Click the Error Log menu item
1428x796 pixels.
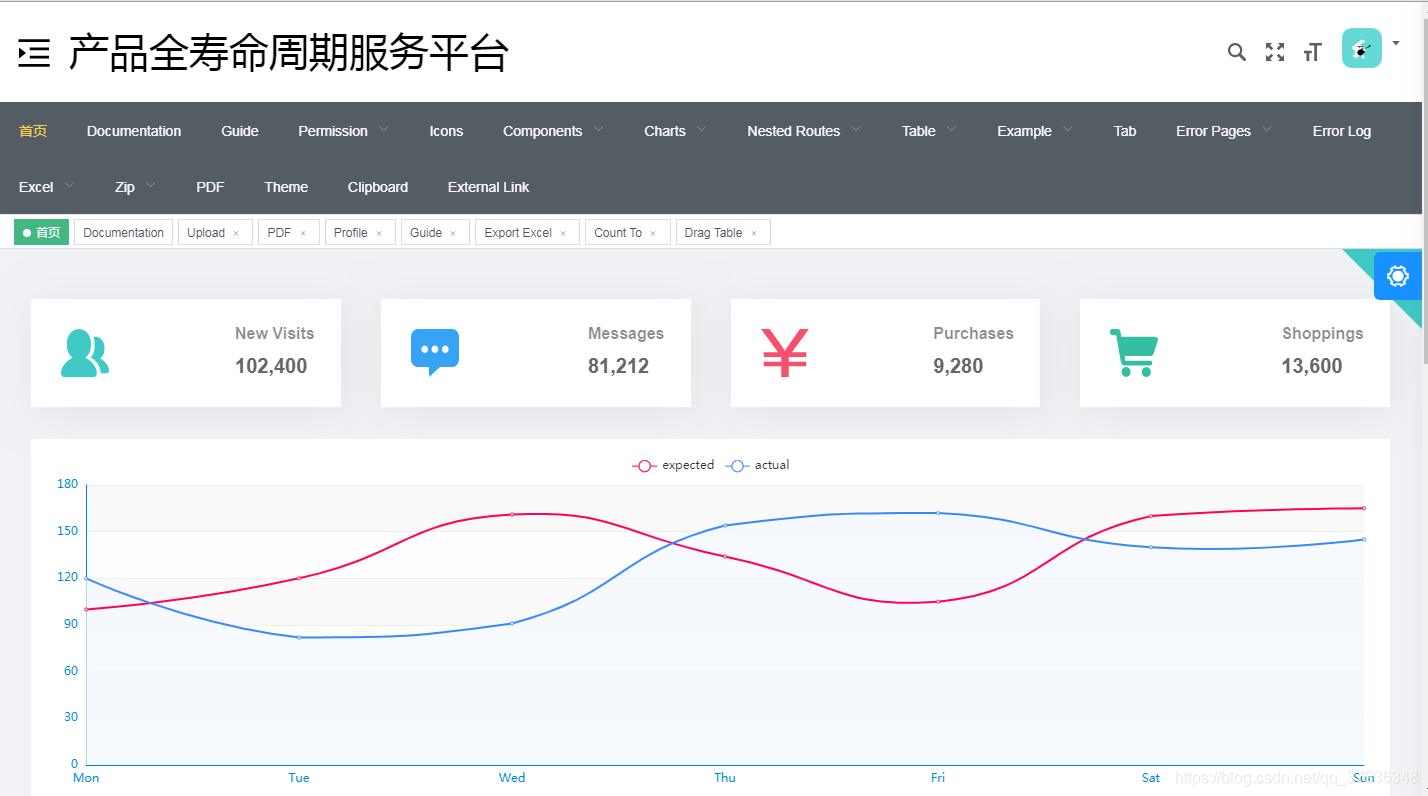(1342, 130)
